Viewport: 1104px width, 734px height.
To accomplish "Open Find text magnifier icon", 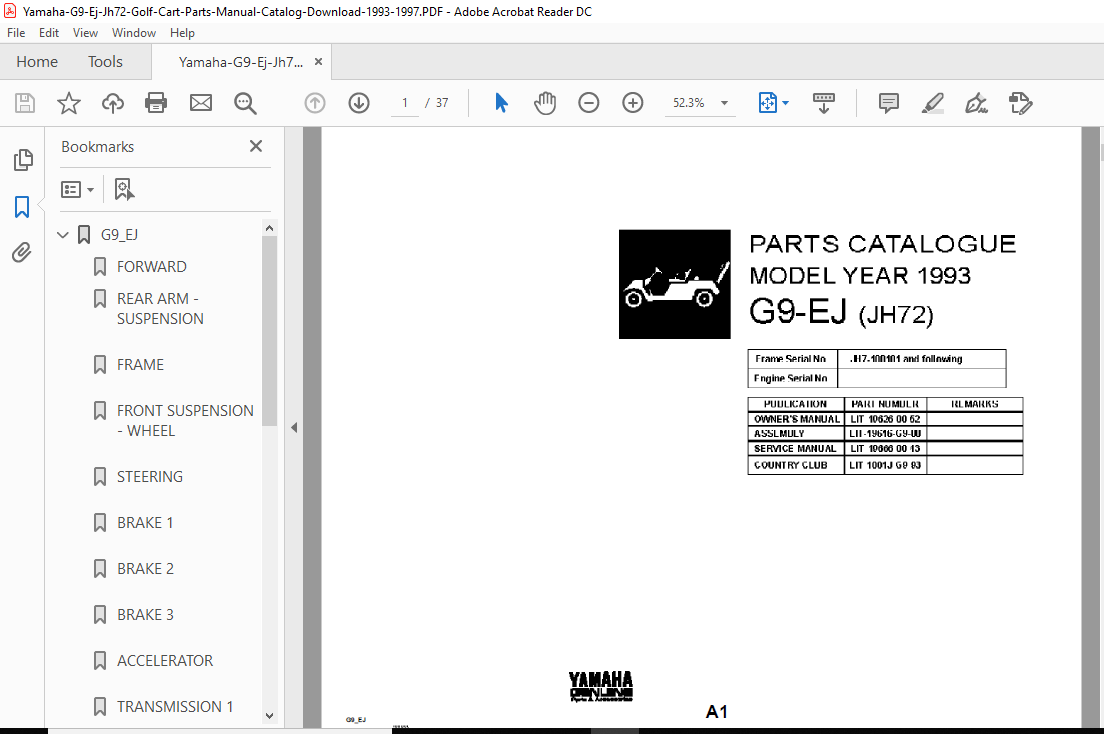I will 245,104.
